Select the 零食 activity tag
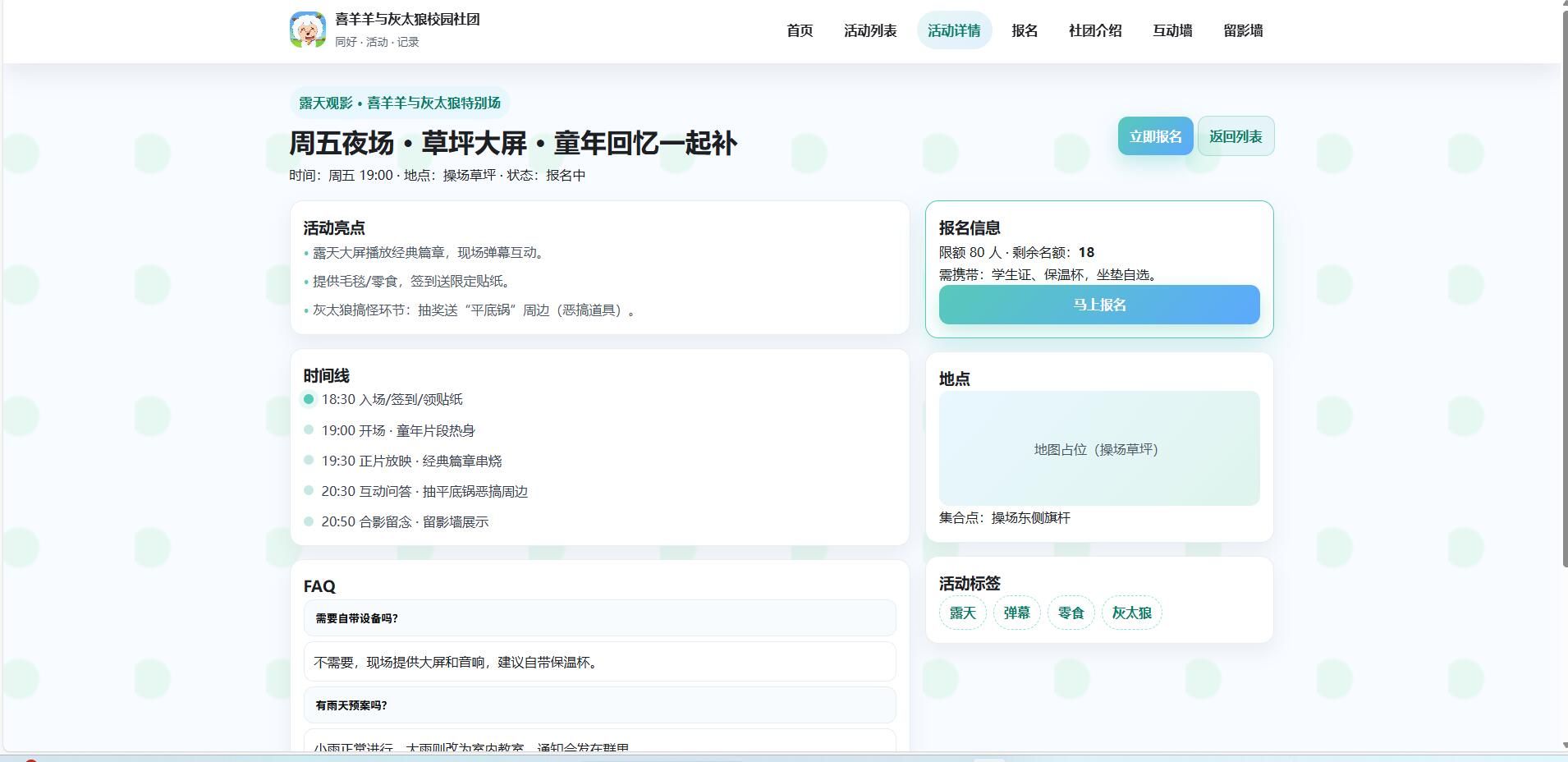The width and height of the screenshot is (1568, 762). coord(1071,613)
